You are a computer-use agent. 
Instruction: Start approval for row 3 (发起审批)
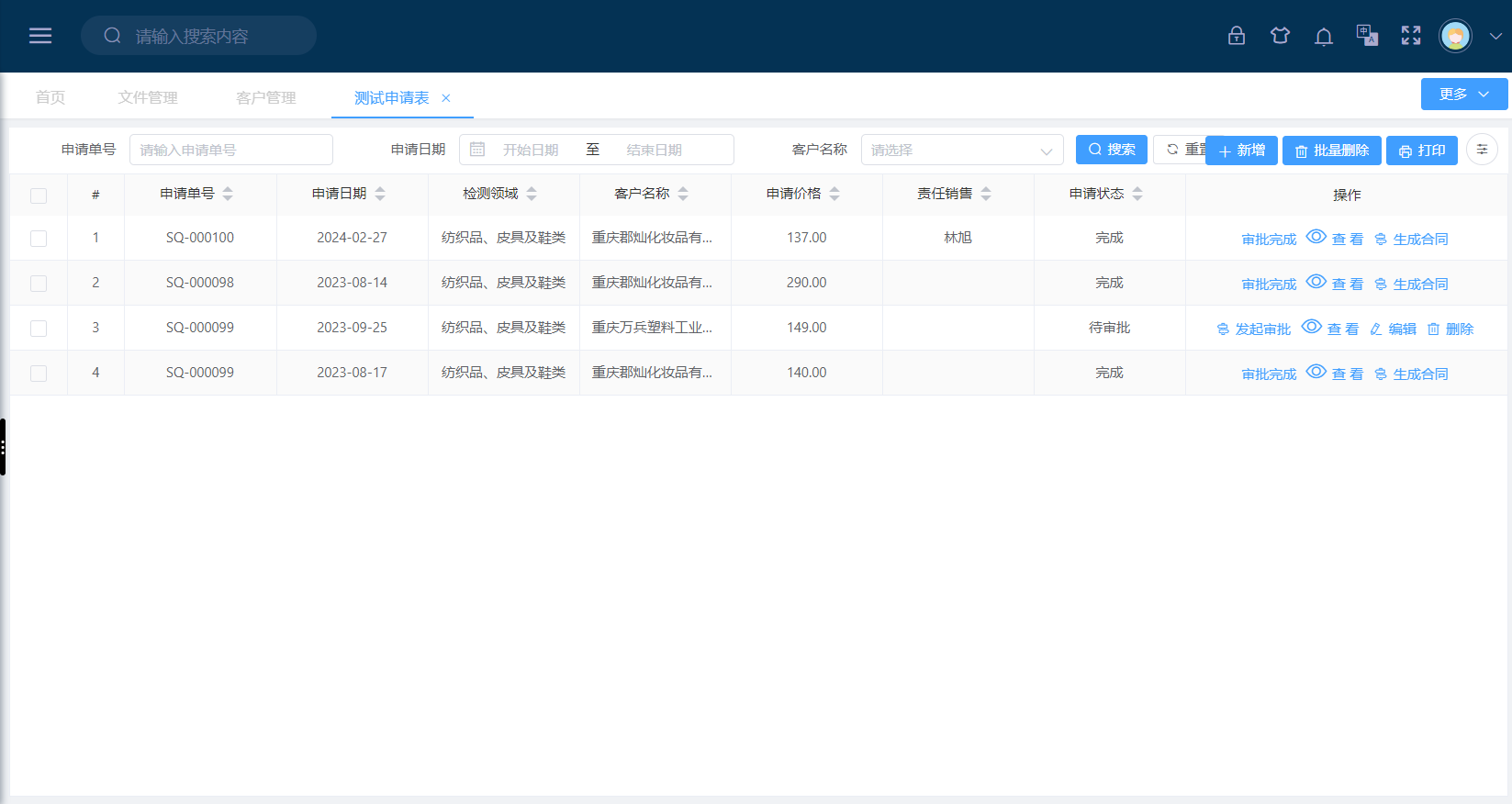point(1253,329)
